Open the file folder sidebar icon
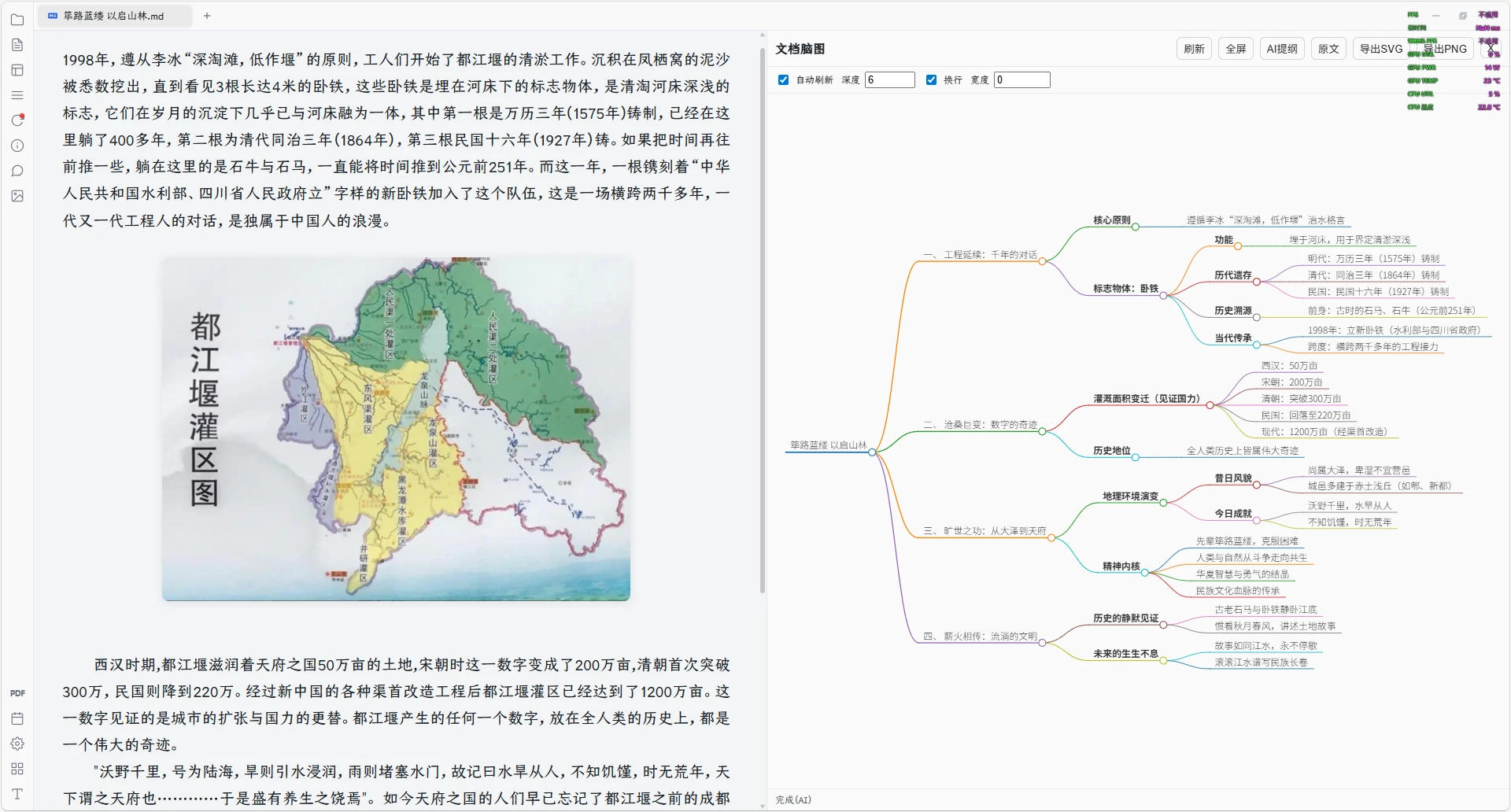 tap(17, 20)
